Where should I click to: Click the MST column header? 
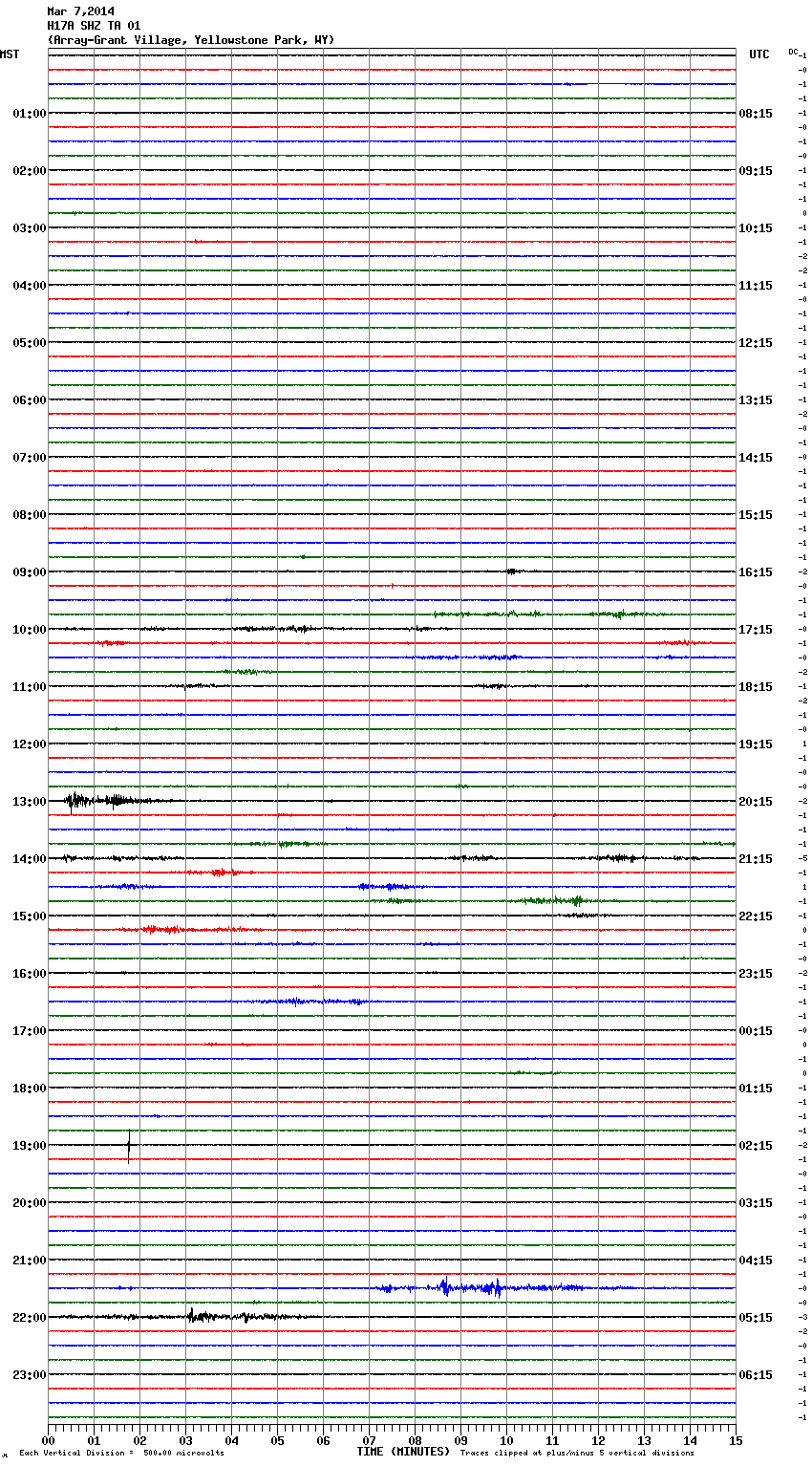point(10,54)
